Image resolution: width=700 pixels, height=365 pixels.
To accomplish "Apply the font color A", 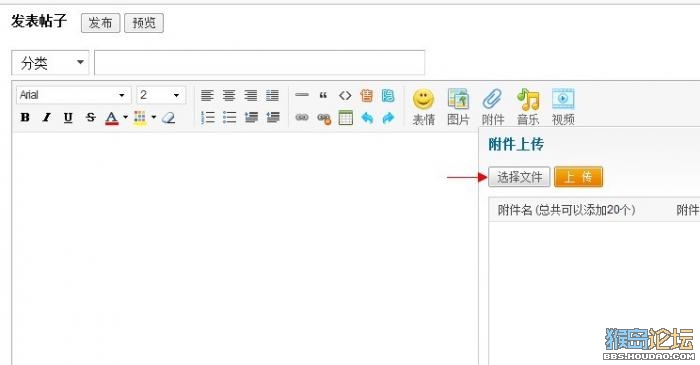I will pyautogui.click(x=112, y=118).
